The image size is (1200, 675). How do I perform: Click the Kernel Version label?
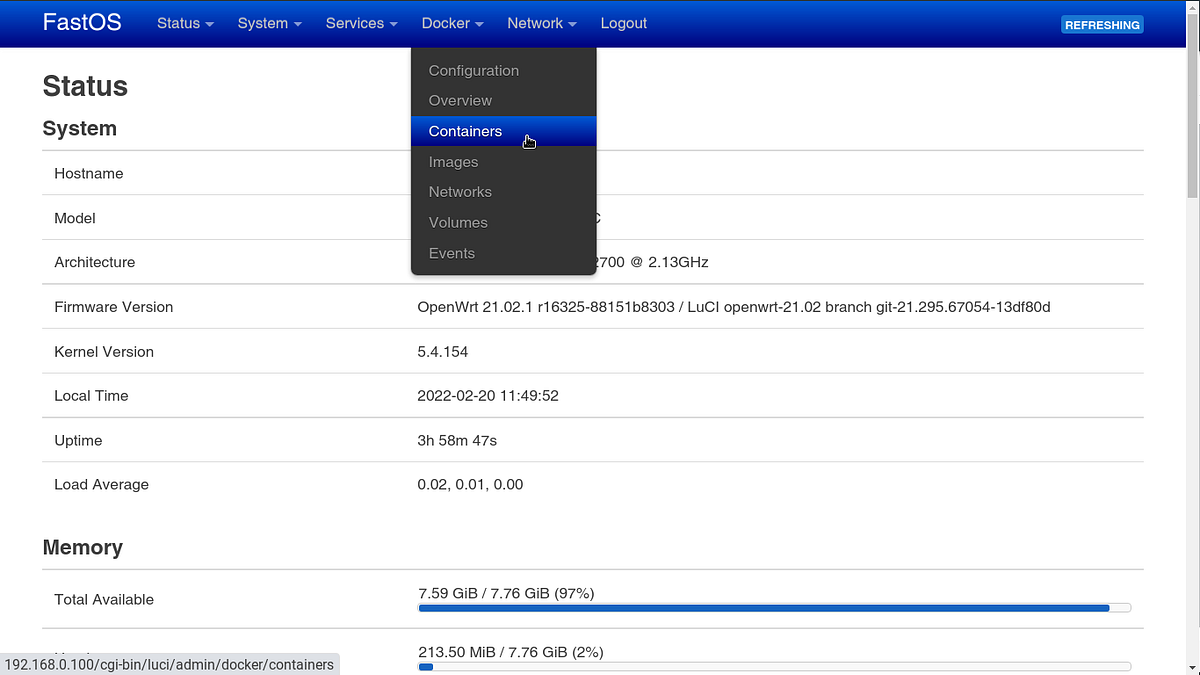coord(104,352)
